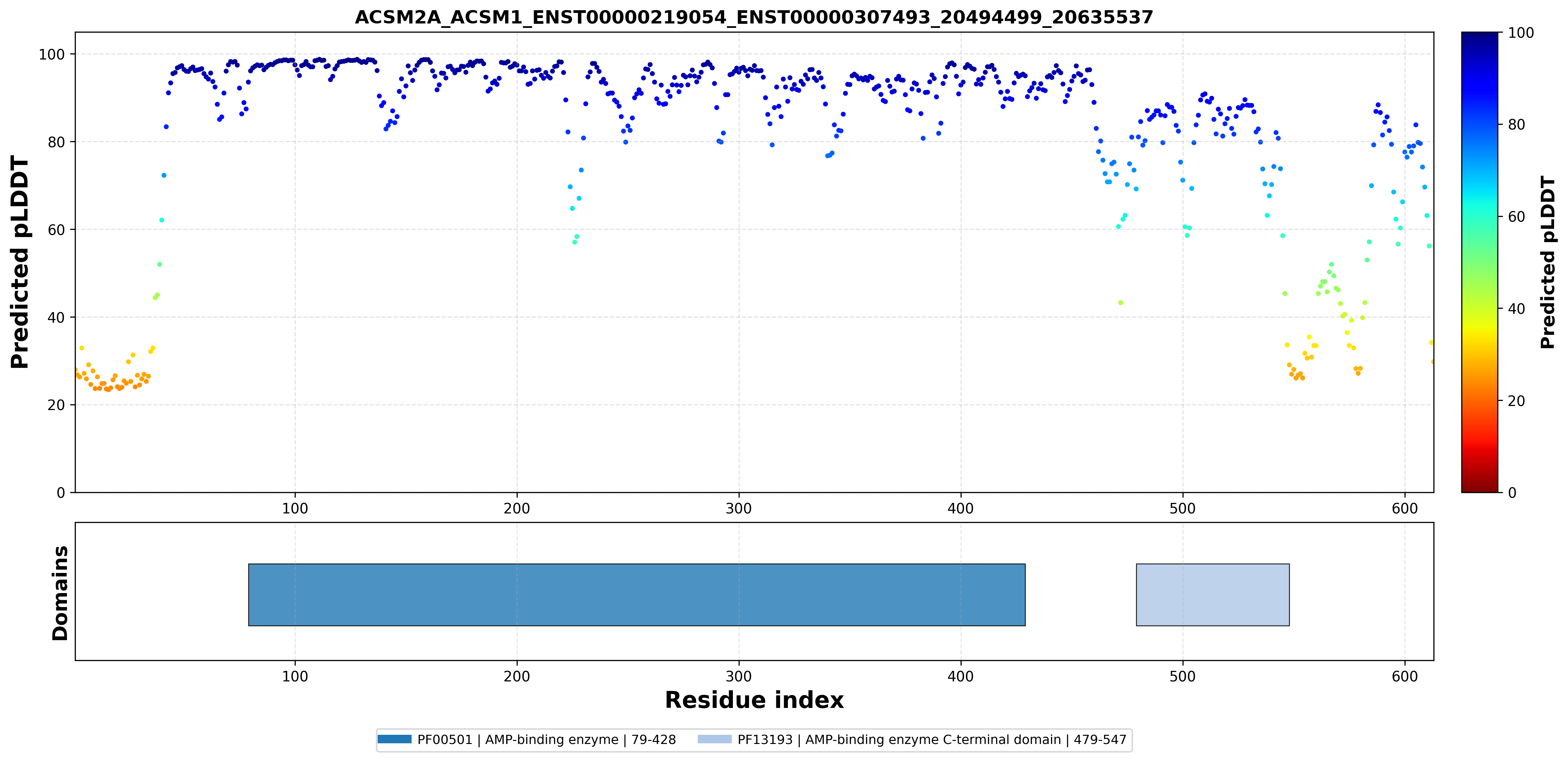Click the PF13193 C-terminal domain legend text
This screenshot has width=1568, height=762.
click(x=932, y=740)
